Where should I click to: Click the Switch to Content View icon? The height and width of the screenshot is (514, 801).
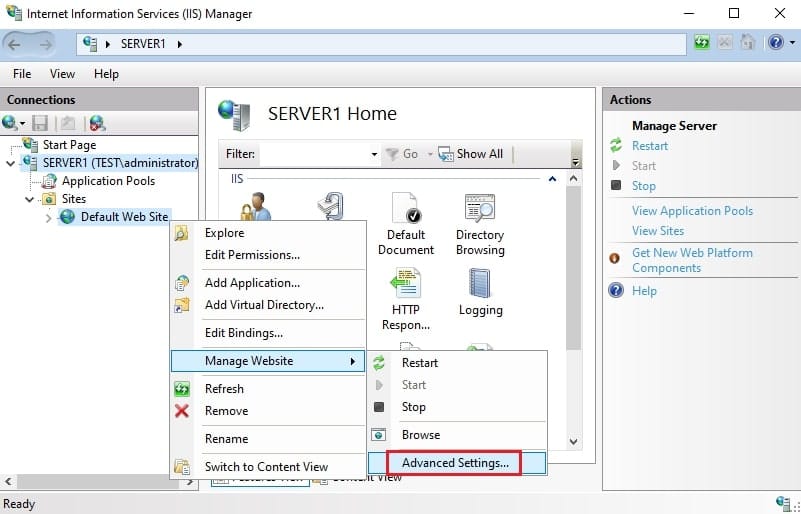click(182, 467)
